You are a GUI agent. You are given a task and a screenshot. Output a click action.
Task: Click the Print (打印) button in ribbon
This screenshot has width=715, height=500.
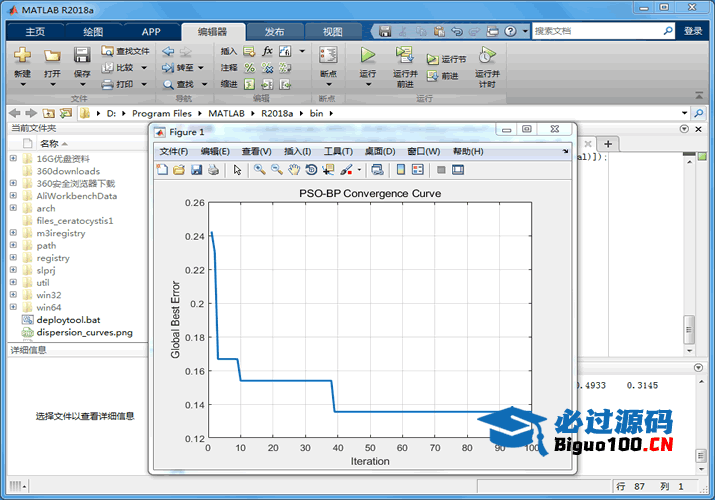coord(118,84)
